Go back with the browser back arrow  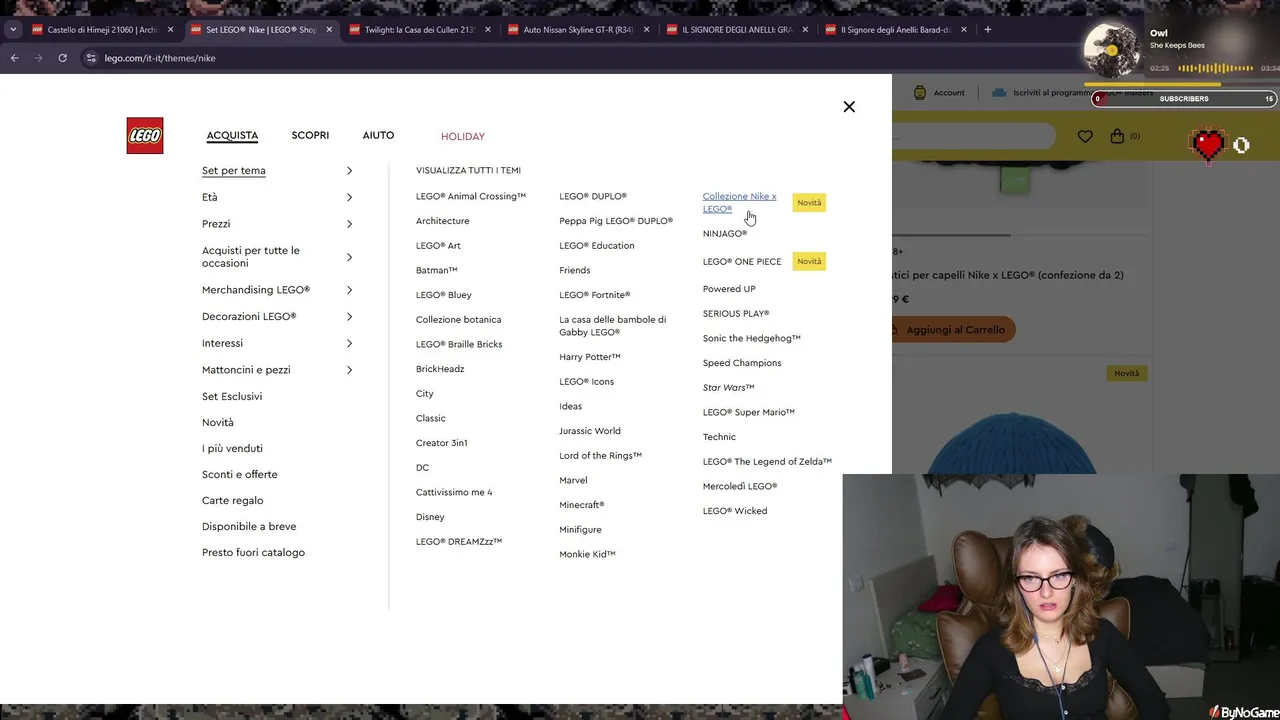pyautogui.click(x=14, y=58)
